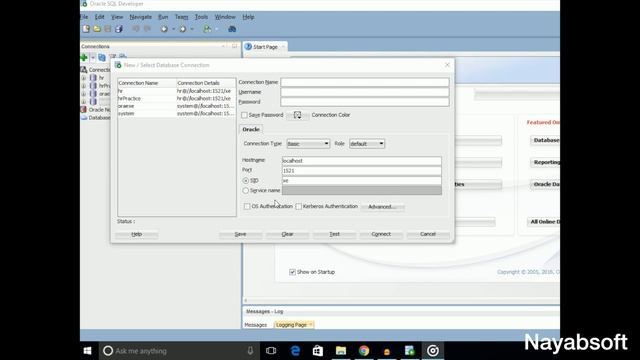640x360 pixels.
Task: Enable the Save Password checkbox
Action: (x=244, y=115)
